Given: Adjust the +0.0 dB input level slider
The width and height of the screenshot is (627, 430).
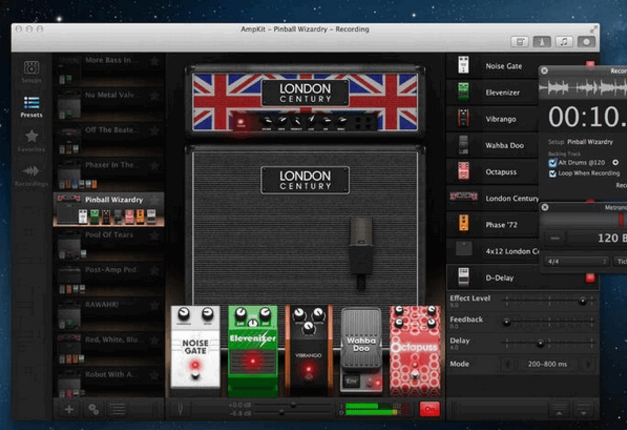Looking at the screenshot, I should (294, 405).
